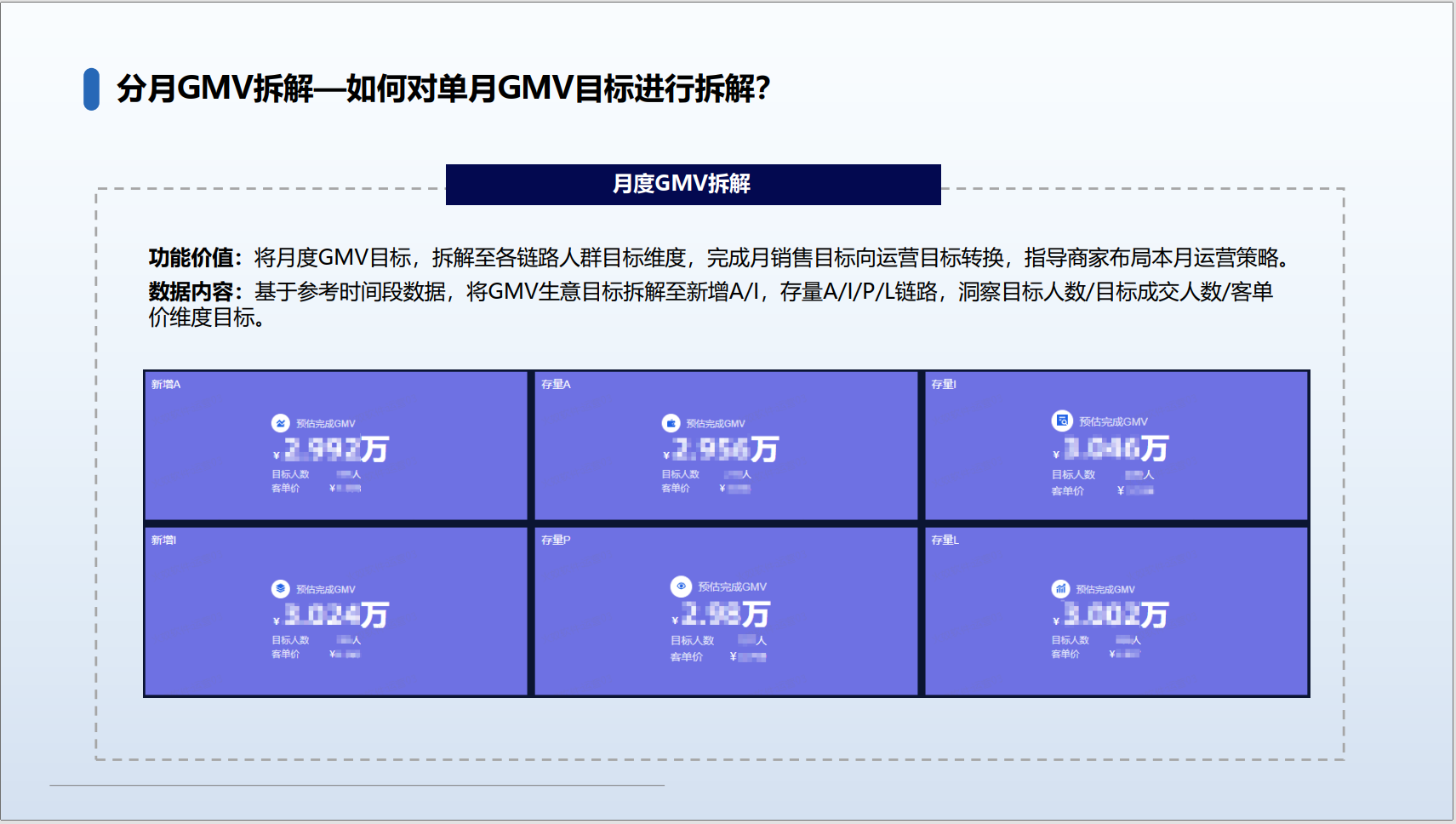Click 预估完成GMV in the 存量P card
Viewport: 1456px width, 824px height.
point(732,587)
